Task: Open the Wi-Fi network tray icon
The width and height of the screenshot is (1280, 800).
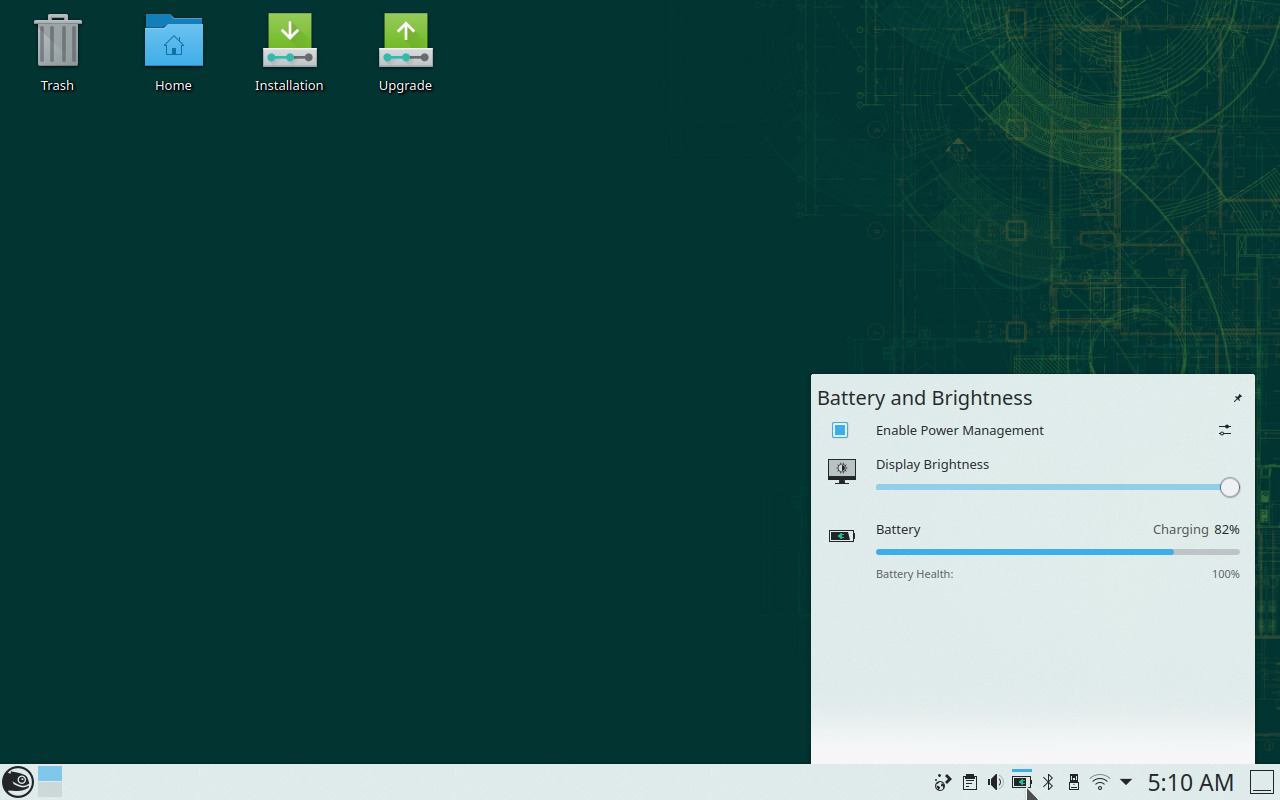Action: [1100, 782]
